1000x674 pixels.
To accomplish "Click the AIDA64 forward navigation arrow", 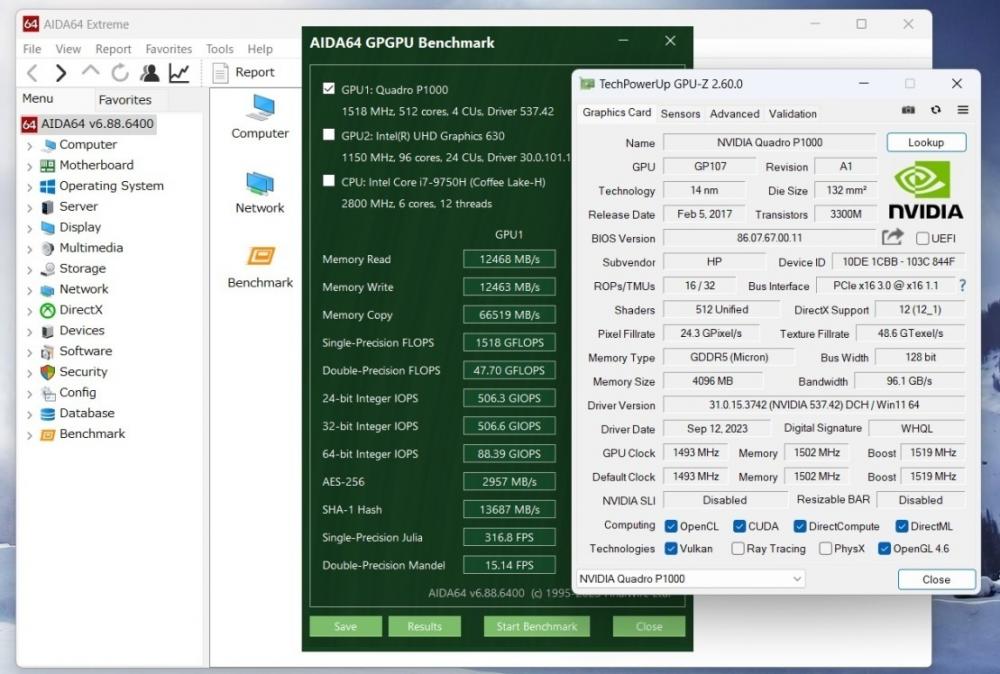I will [x=61, y=73].
